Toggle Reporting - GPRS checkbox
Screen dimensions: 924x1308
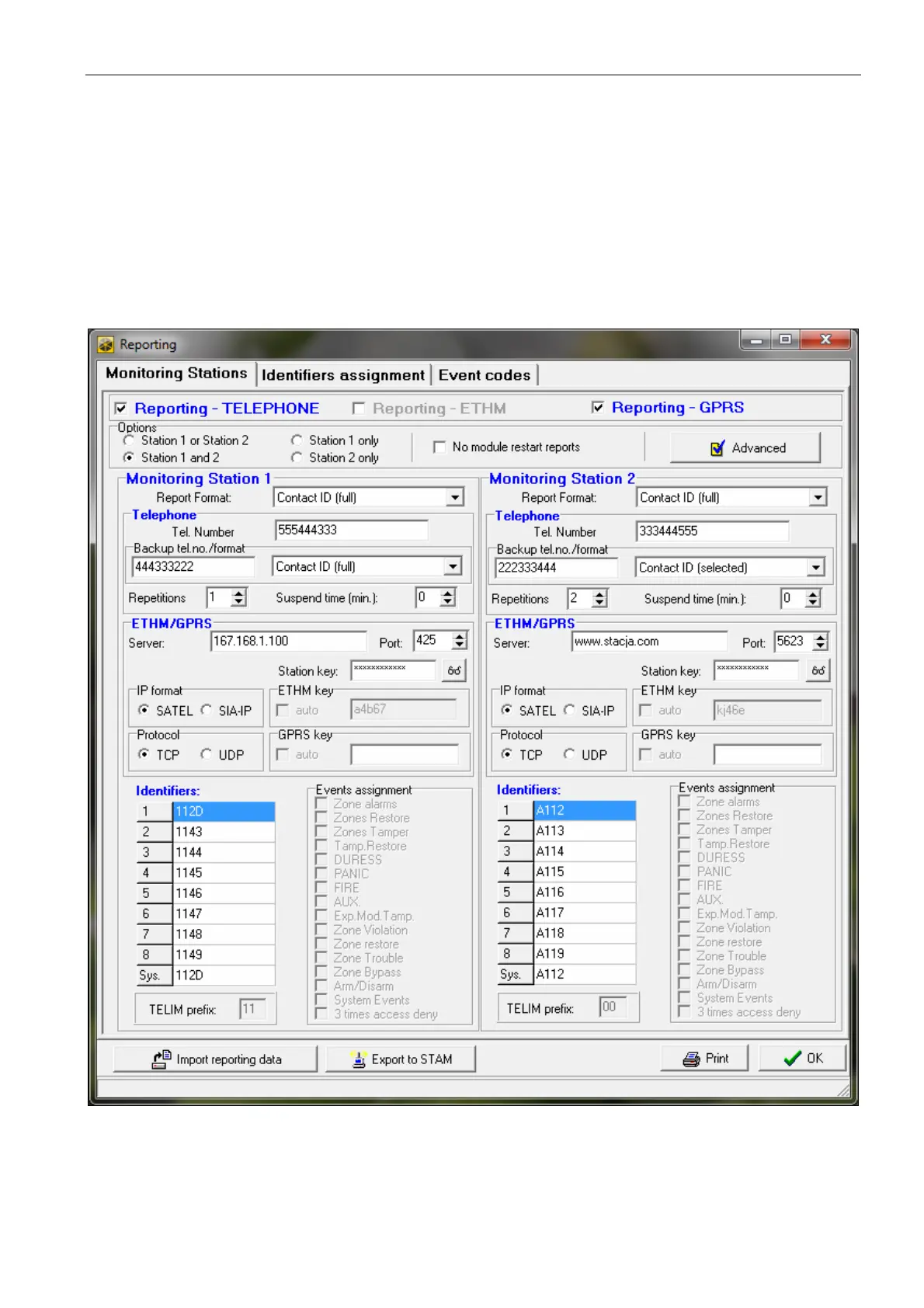598,408
